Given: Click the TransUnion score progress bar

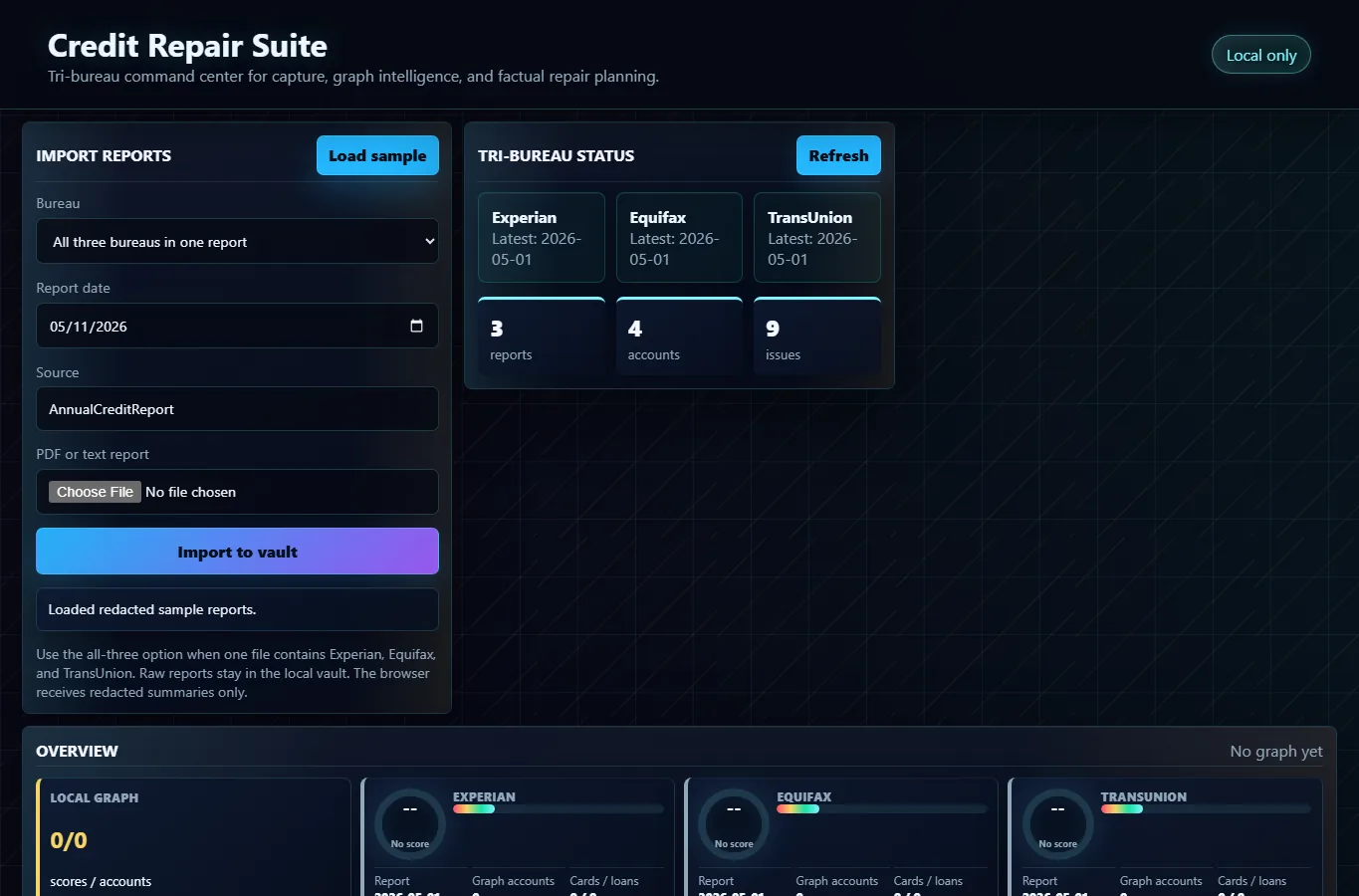Looking at the screenshot, I should coord(1206,809).
